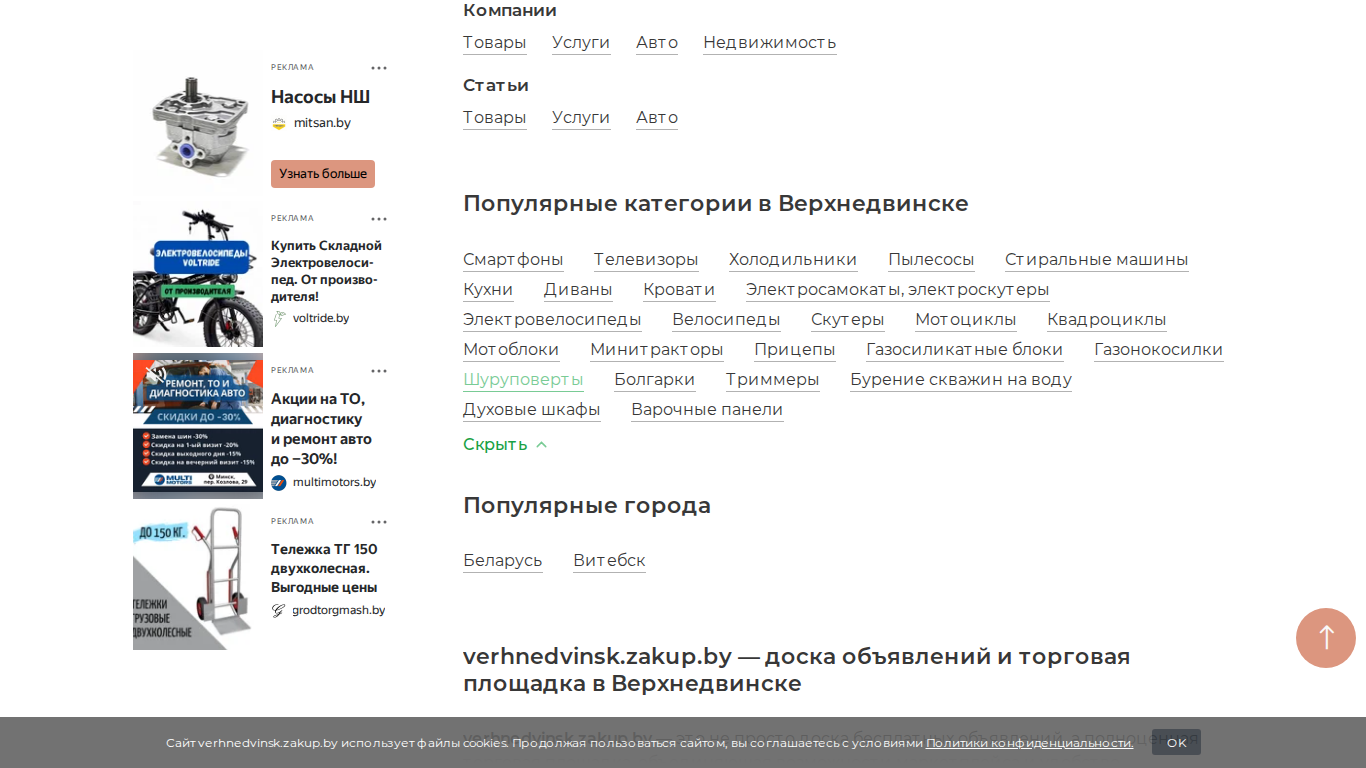Click the grodtorgmash.by favicon icon
1366x768 pixels.
point(279,610)
